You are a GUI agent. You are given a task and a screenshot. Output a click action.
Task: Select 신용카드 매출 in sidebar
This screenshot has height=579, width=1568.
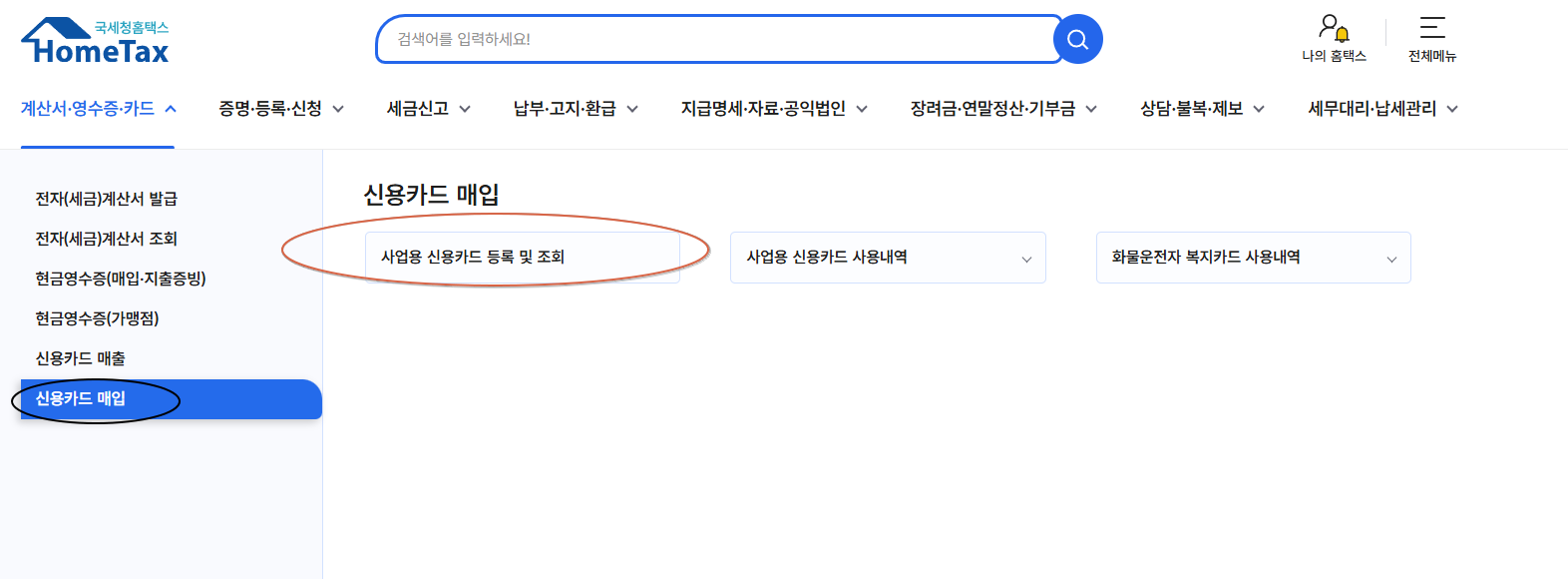(81, 358)
